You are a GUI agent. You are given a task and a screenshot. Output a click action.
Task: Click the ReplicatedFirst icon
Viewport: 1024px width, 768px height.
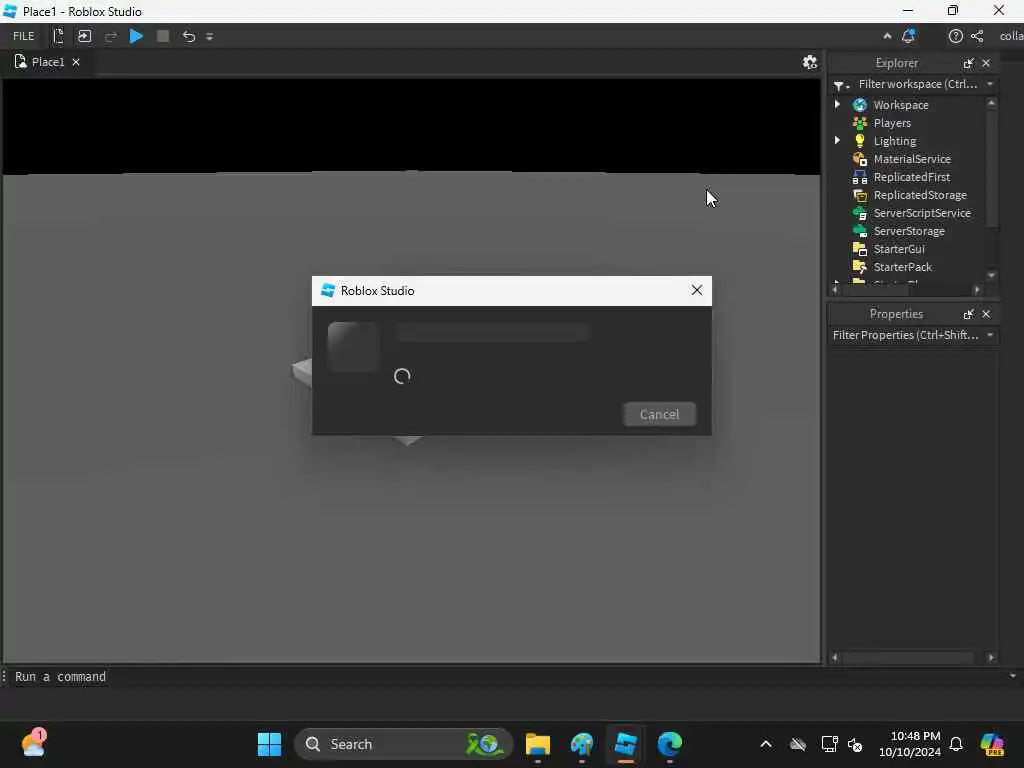(859, 177)
